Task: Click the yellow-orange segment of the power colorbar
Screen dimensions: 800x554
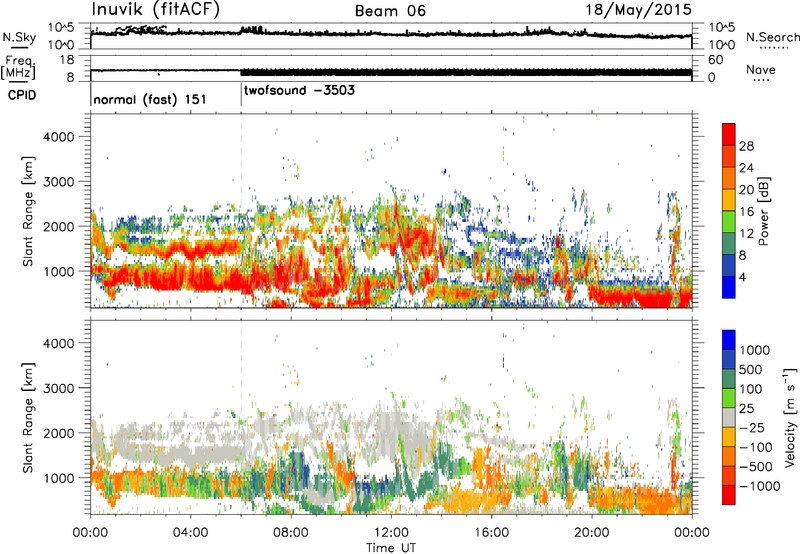Action: pyautogui.click(x=729, y=201)
